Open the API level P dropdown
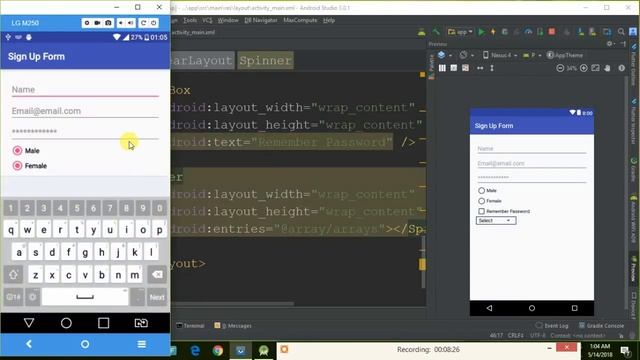The height and width of the screenshot is (360, 640). tap(532, 55)
